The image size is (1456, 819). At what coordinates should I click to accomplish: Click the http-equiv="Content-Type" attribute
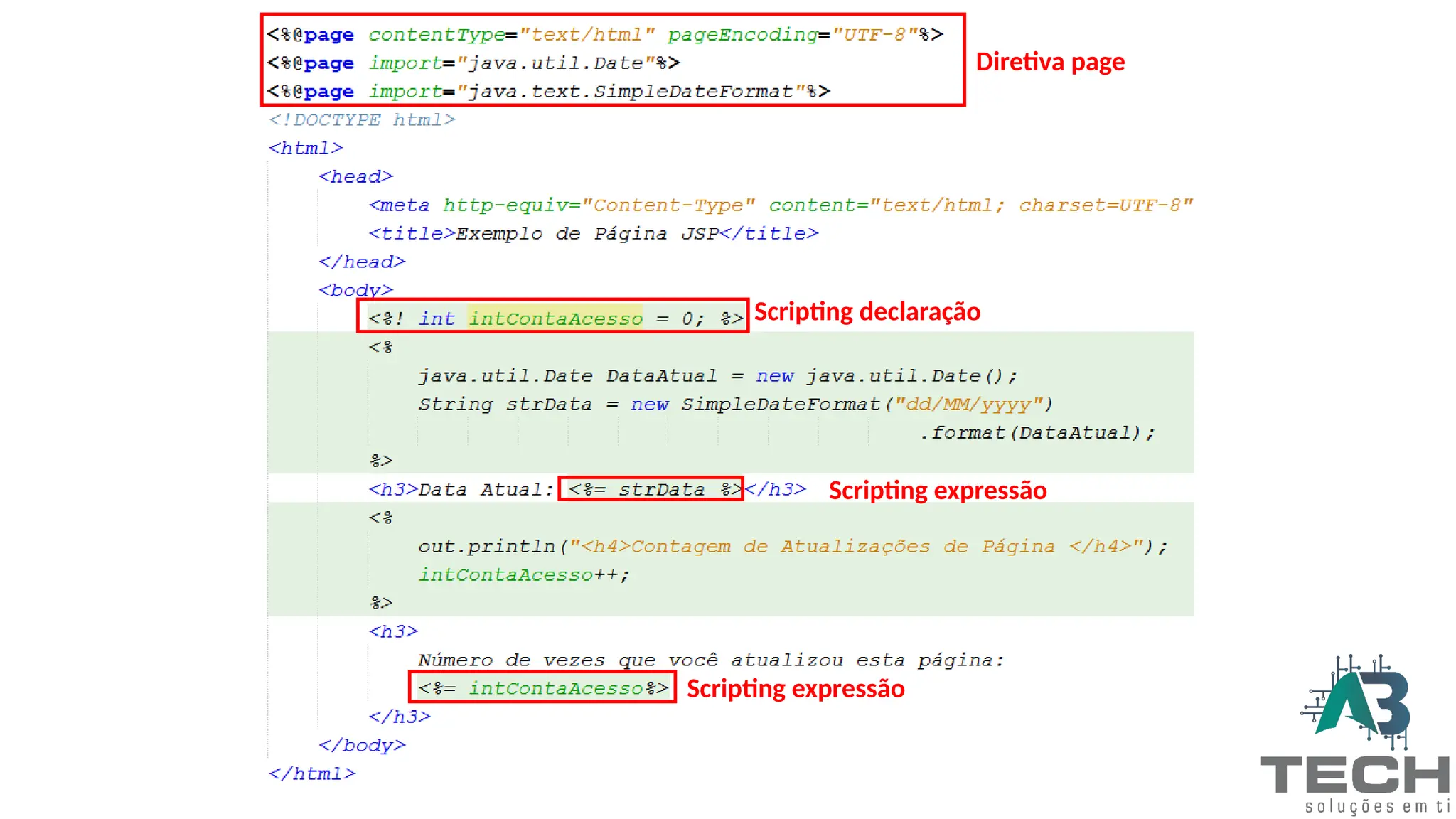(x=599, y=205)
